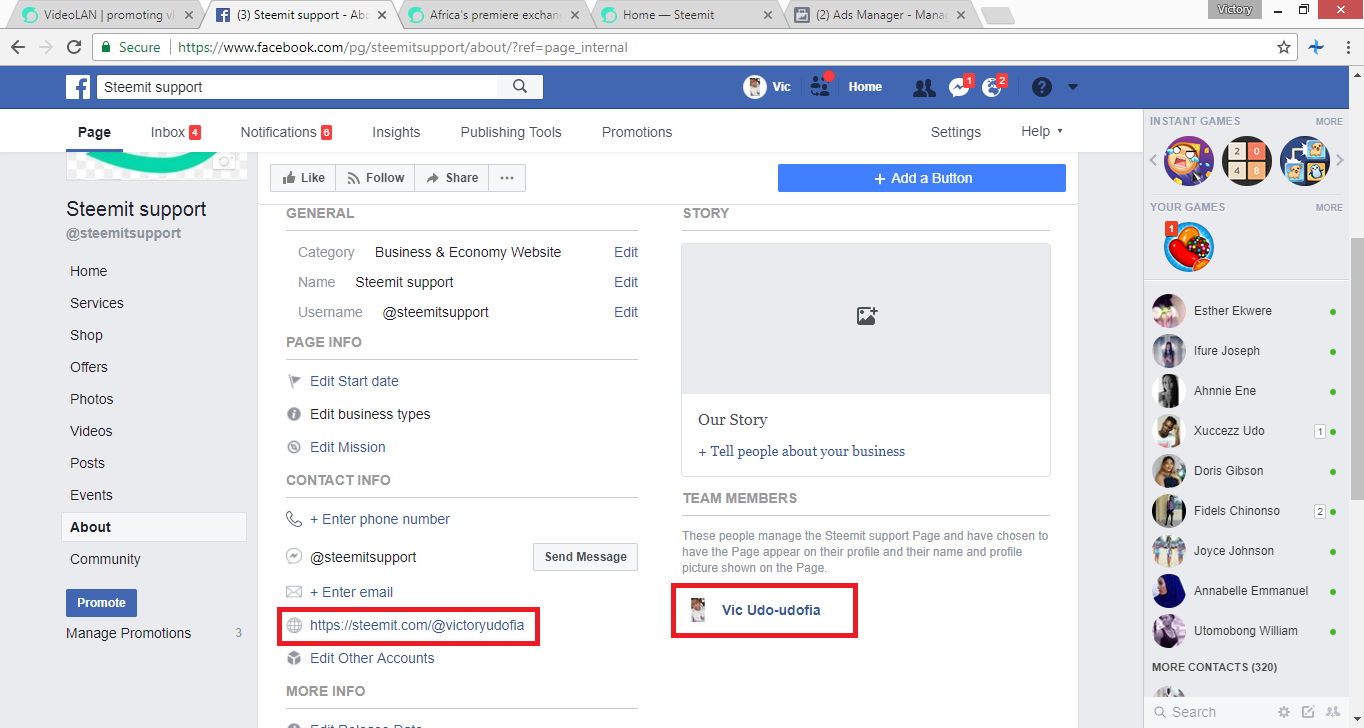Open the first instant game icon
The width and height of the screenshot is (1364, 728).
pyautogui.click(x=1189, y=161)
